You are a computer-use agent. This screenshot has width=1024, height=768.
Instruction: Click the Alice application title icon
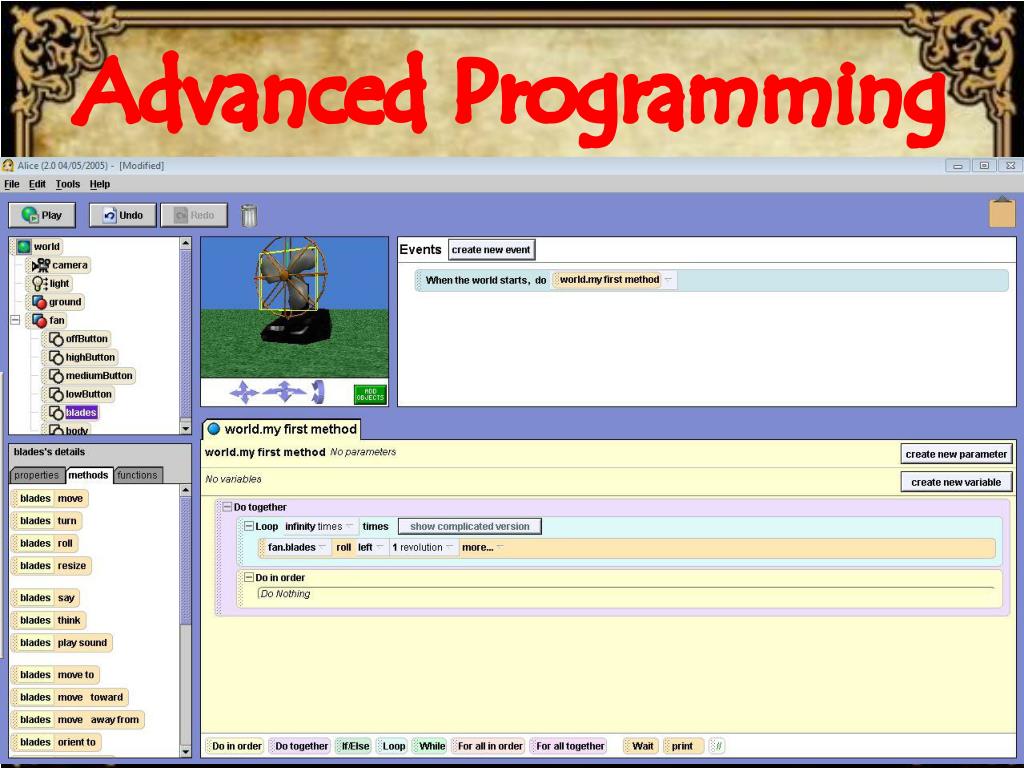[x=8, y=165]
